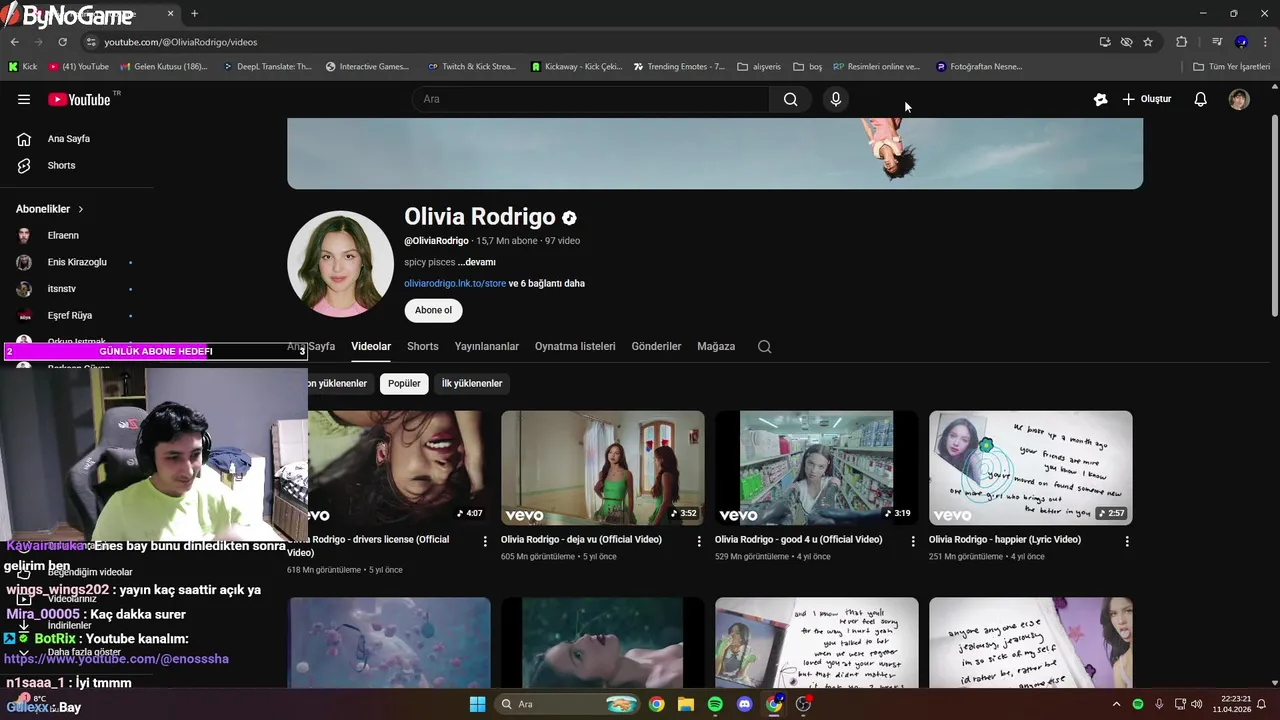Open the oliviarodrigo.lnk.to/store link
The width and height of the screenshot is (1280, 720).
[x=455, y=283]
